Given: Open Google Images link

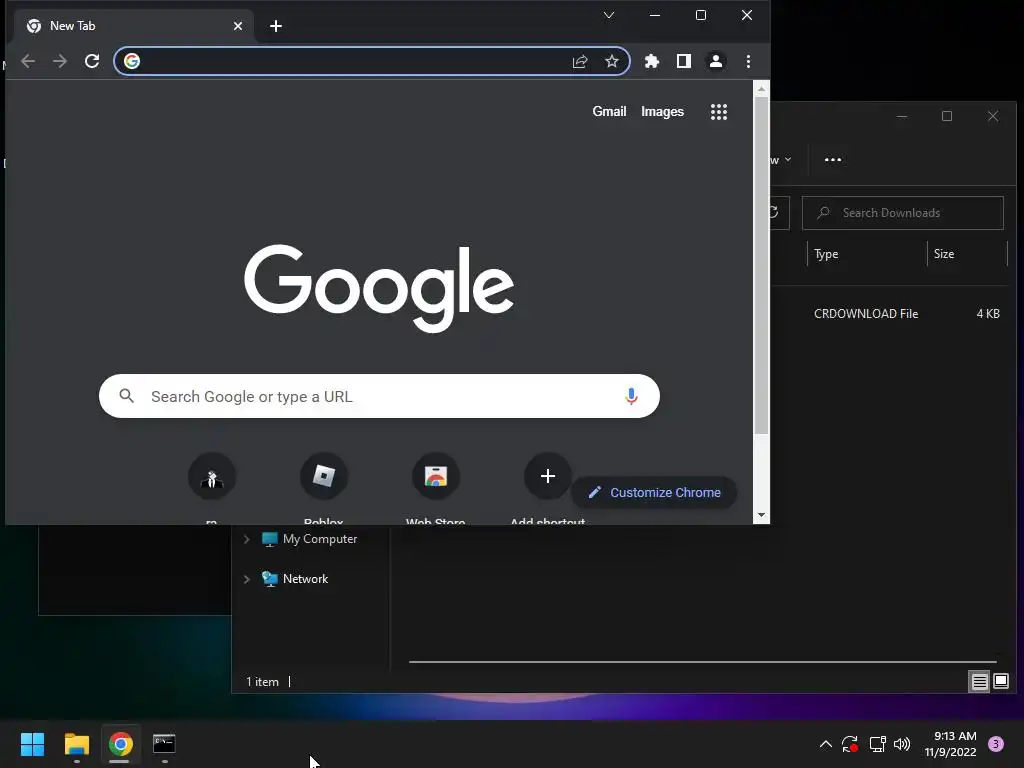Looking at the screenshot, I should pyautogui.click(x=662, y=112).
